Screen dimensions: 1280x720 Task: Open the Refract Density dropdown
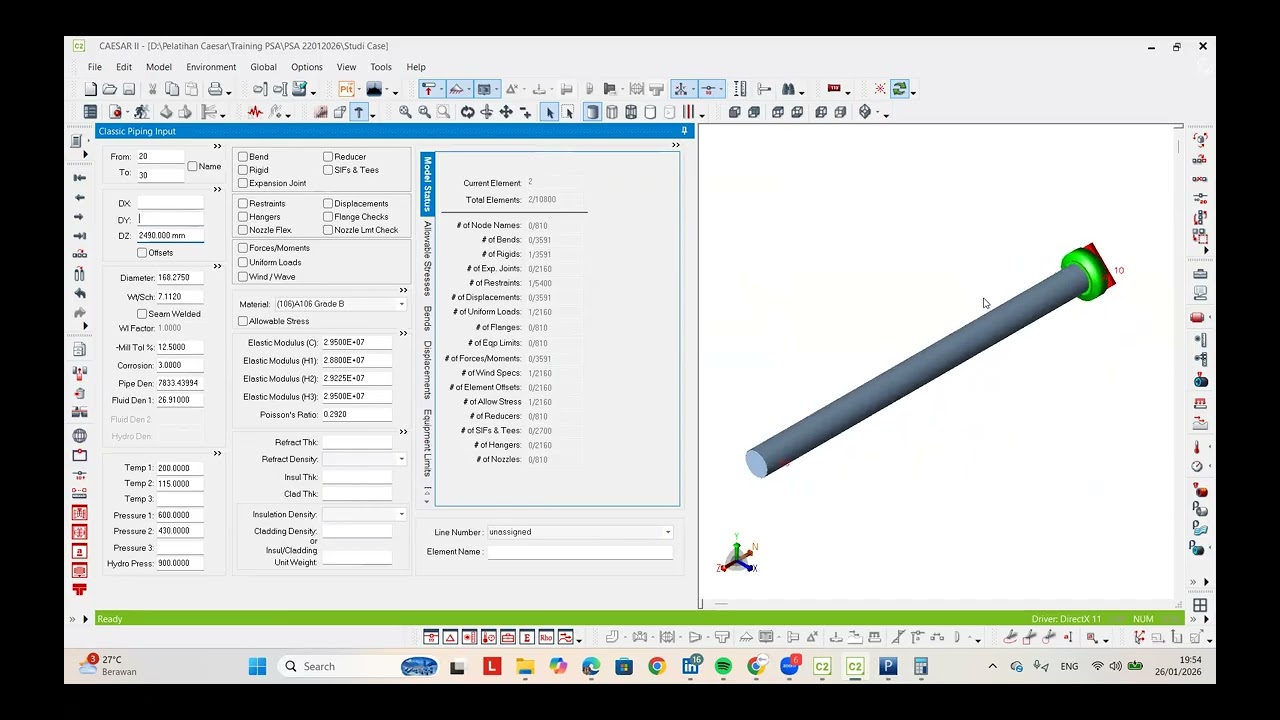(401, 460)
